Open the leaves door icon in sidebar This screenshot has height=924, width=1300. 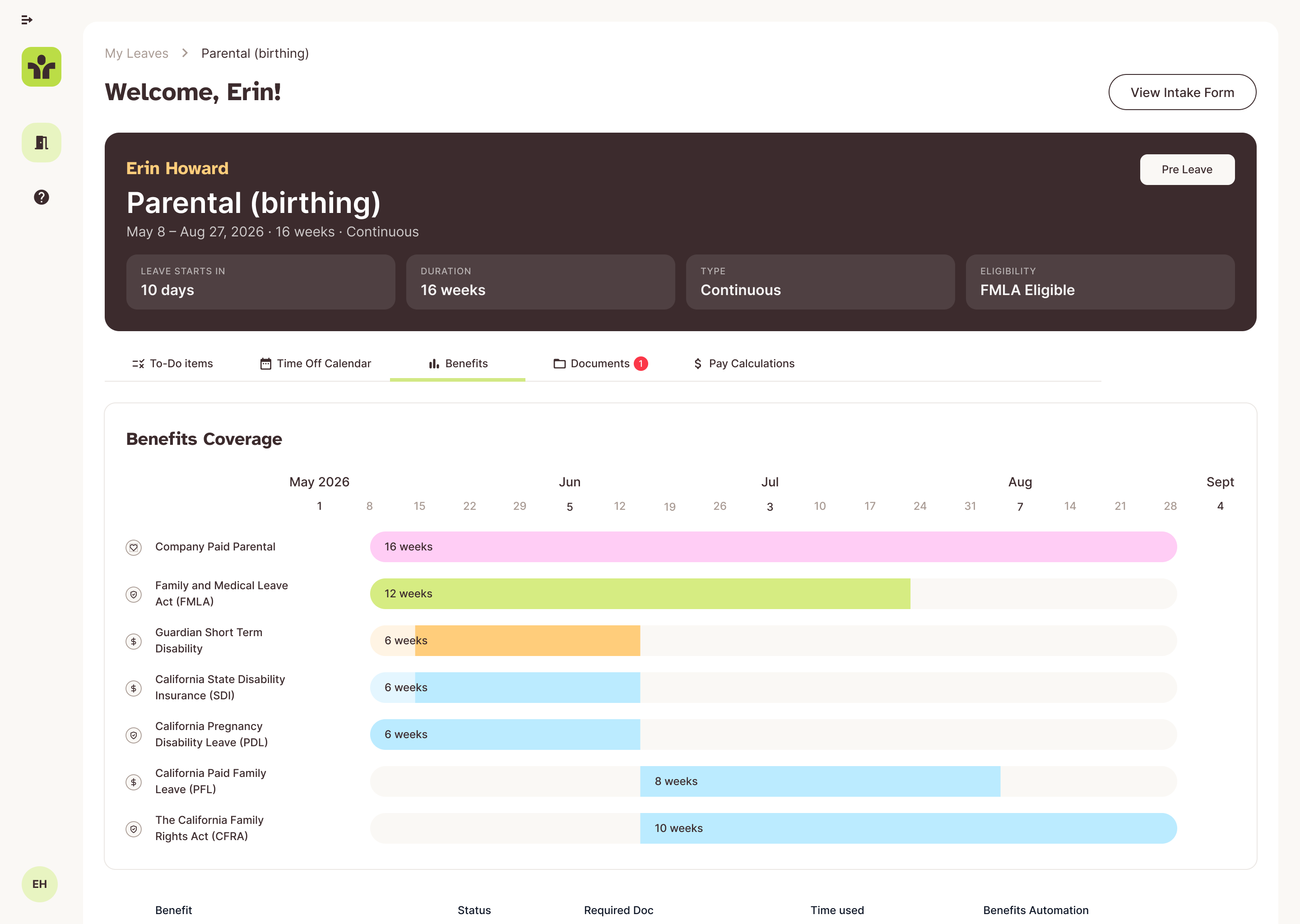tap(42, 143)
